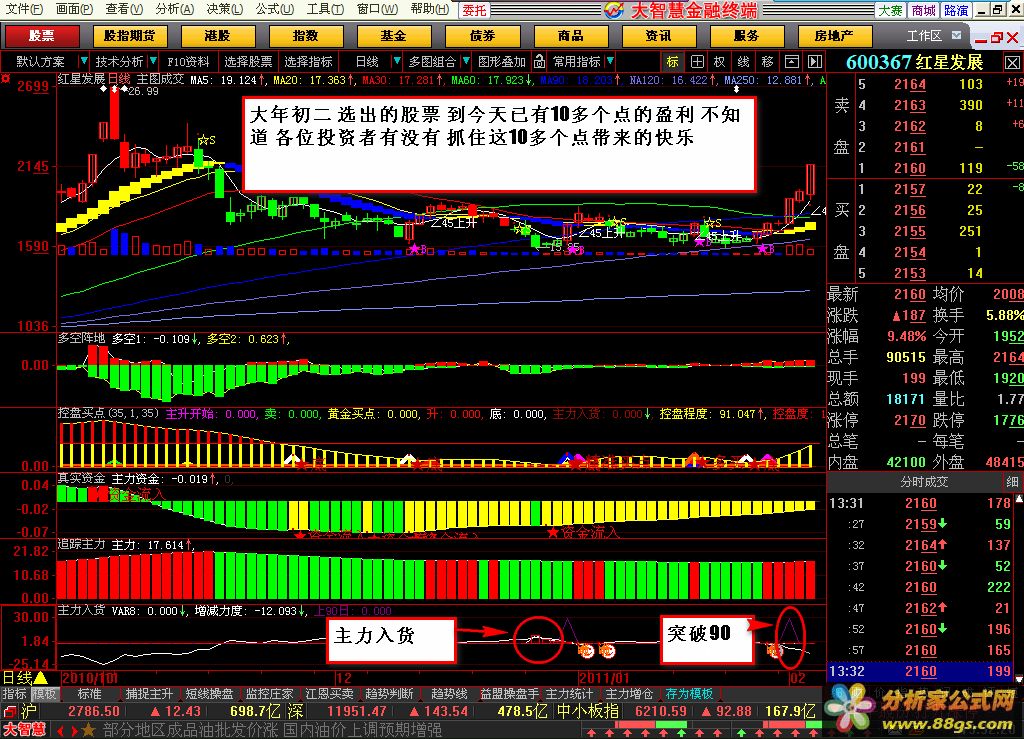1024x739 pixels.
Task: Click 选择股票 in the toolbar
Action: [x=248, y=61]
